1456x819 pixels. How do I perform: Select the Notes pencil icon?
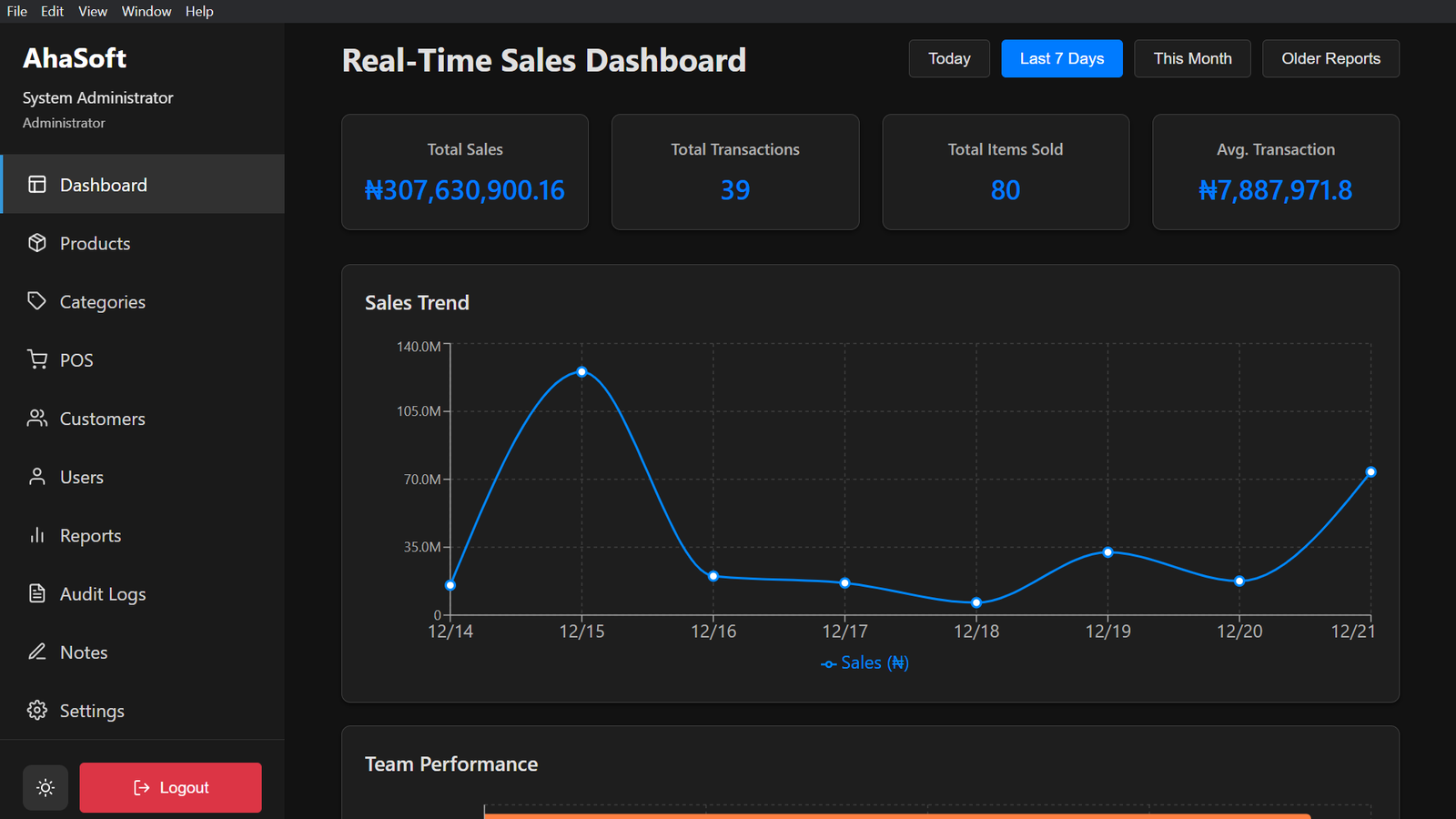[x=36, y=652]
